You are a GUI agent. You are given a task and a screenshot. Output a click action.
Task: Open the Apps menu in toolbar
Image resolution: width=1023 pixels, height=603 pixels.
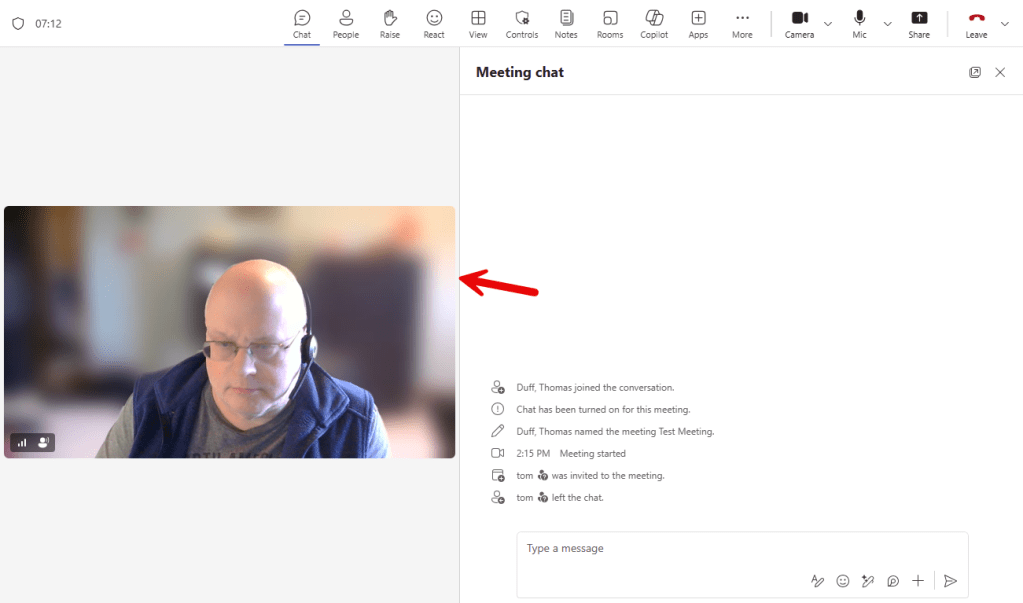(x=698, y=23)
